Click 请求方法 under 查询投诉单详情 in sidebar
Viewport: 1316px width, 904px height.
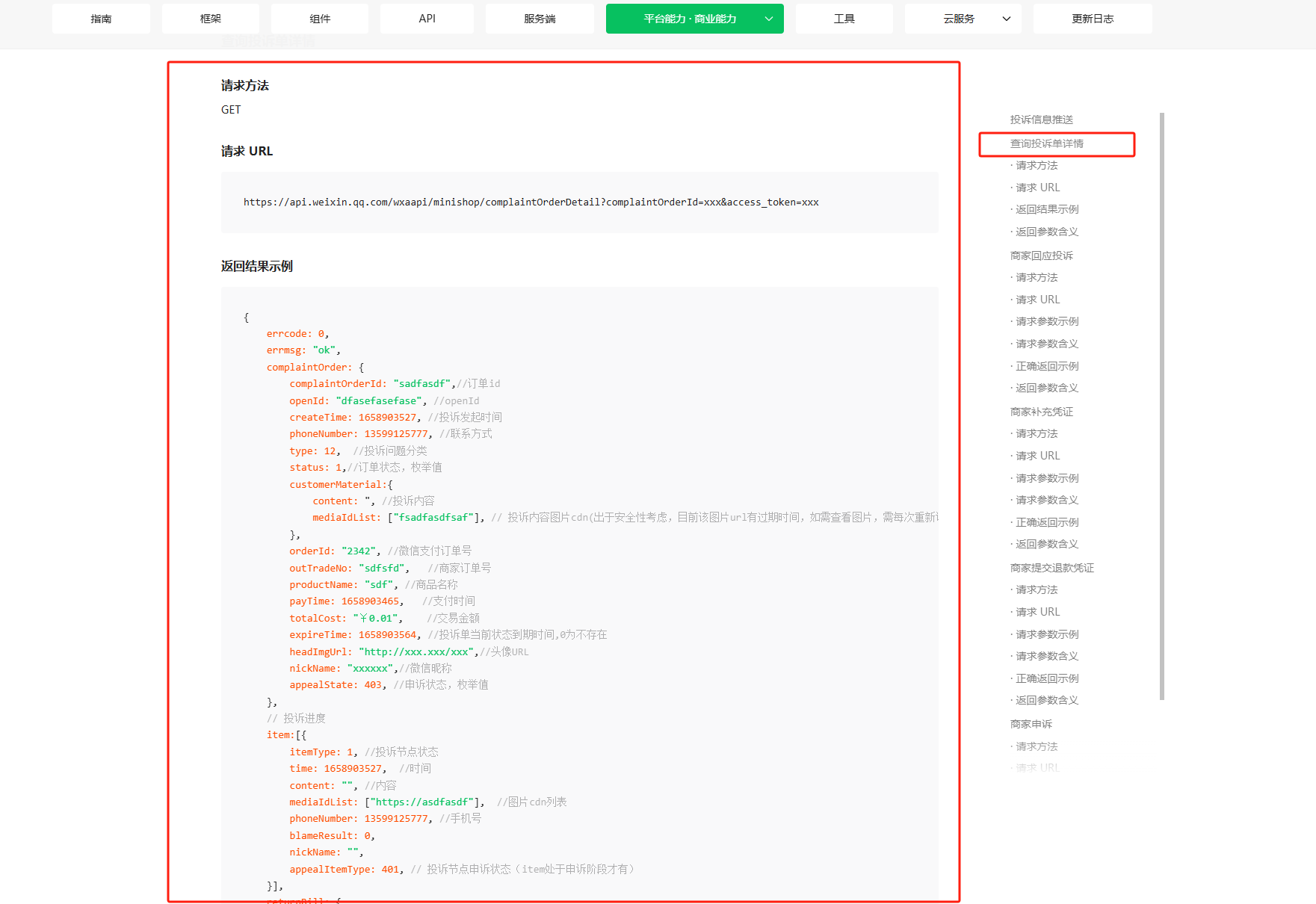click(1037, 165)
